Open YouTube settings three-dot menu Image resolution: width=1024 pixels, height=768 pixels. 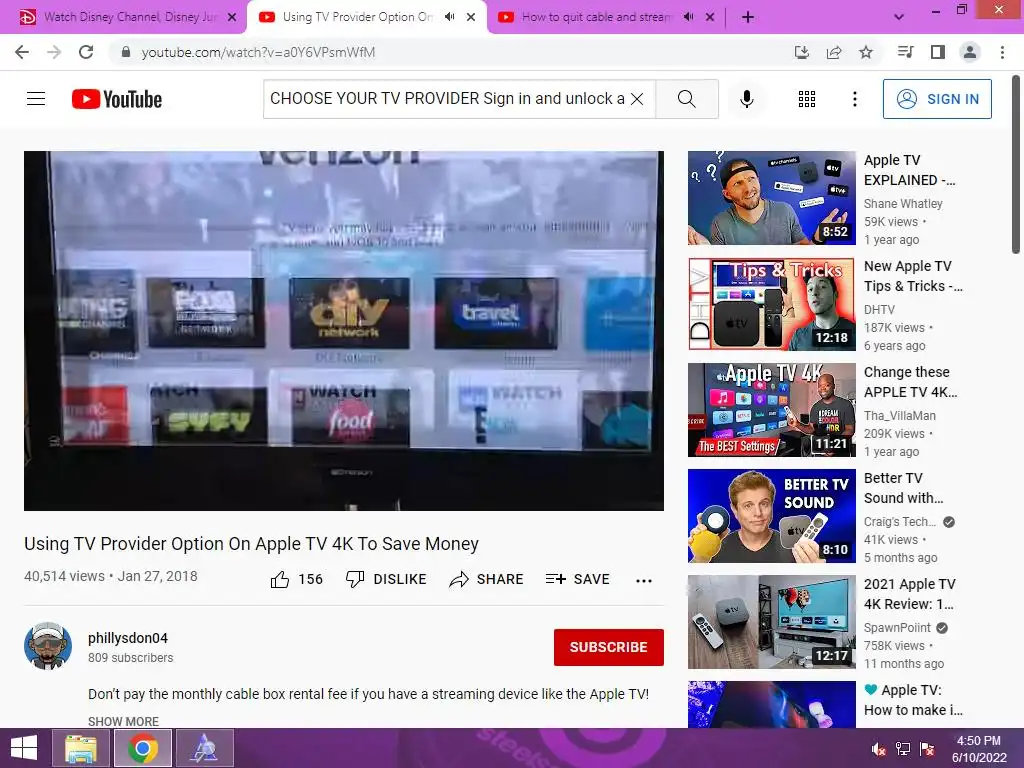(x=854, y=99)
